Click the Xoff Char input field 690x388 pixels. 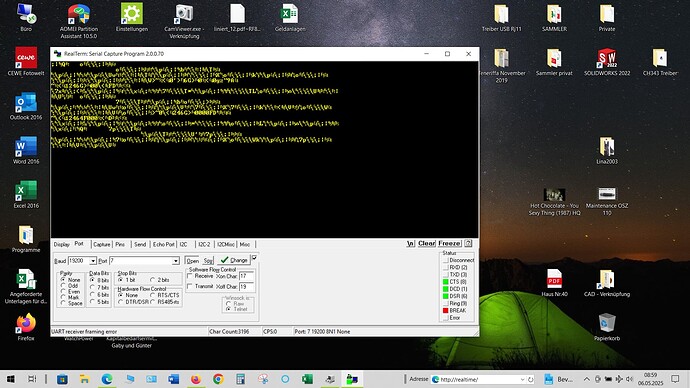point(246,286)
